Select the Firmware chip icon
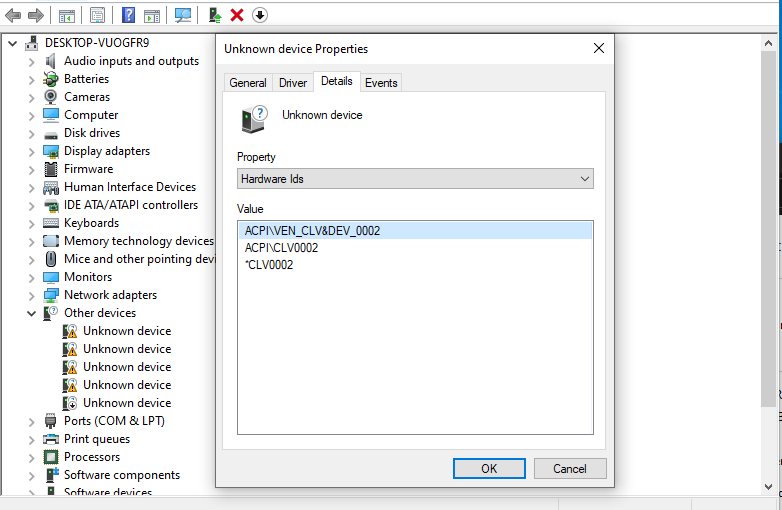 click(x=50, y=169)
